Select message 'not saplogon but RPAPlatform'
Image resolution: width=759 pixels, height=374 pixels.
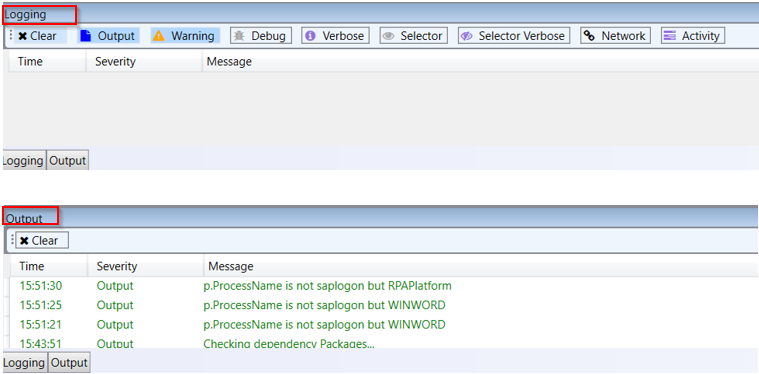(327, 286)
